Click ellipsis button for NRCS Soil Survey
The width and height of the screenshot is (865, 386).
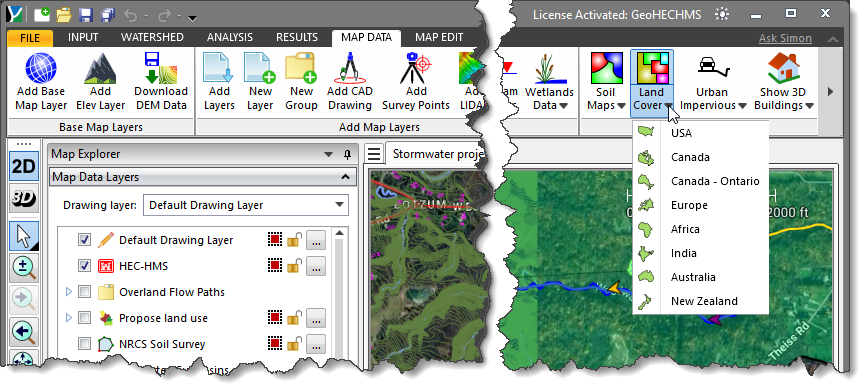[x=316, y=344]
